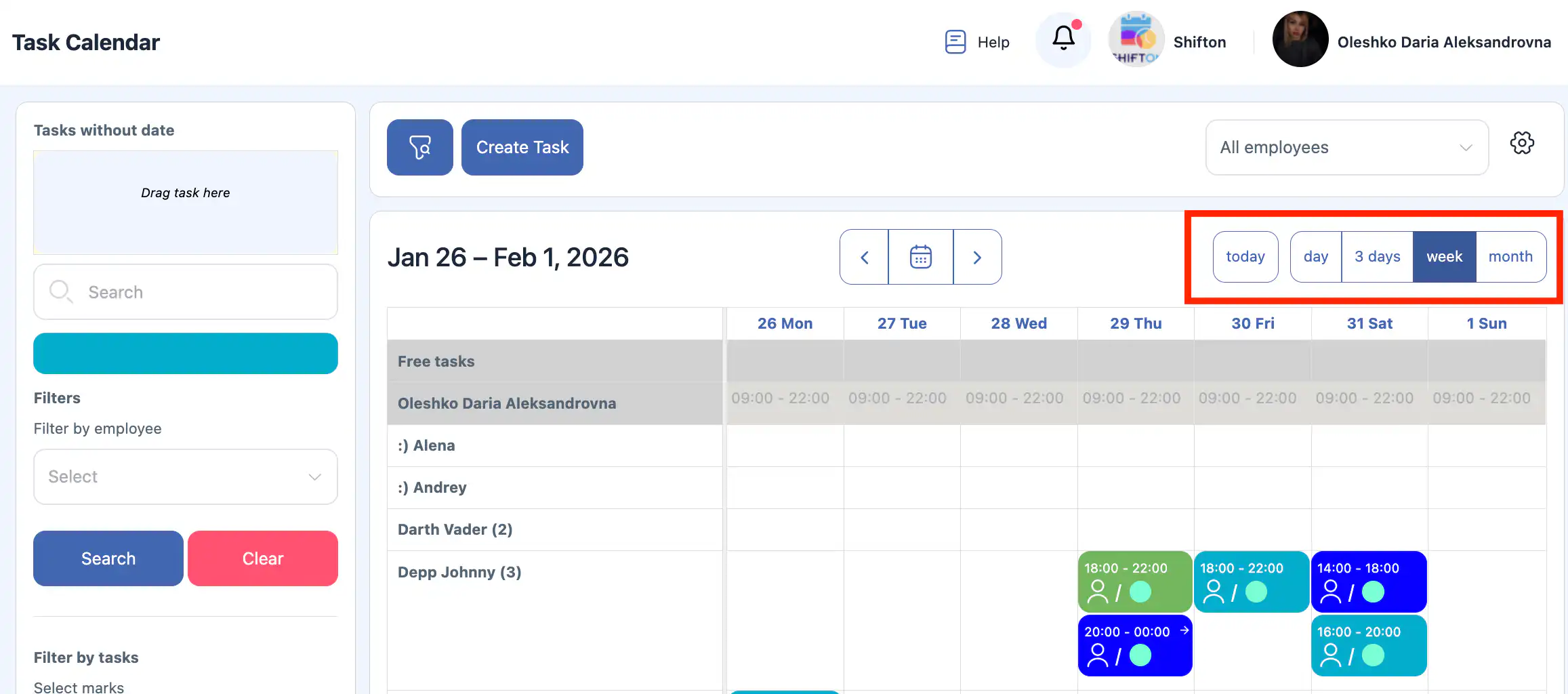Open the date picker calendar icon
The width and height of the screenshot is (1568, 694).
click(920, 258)
